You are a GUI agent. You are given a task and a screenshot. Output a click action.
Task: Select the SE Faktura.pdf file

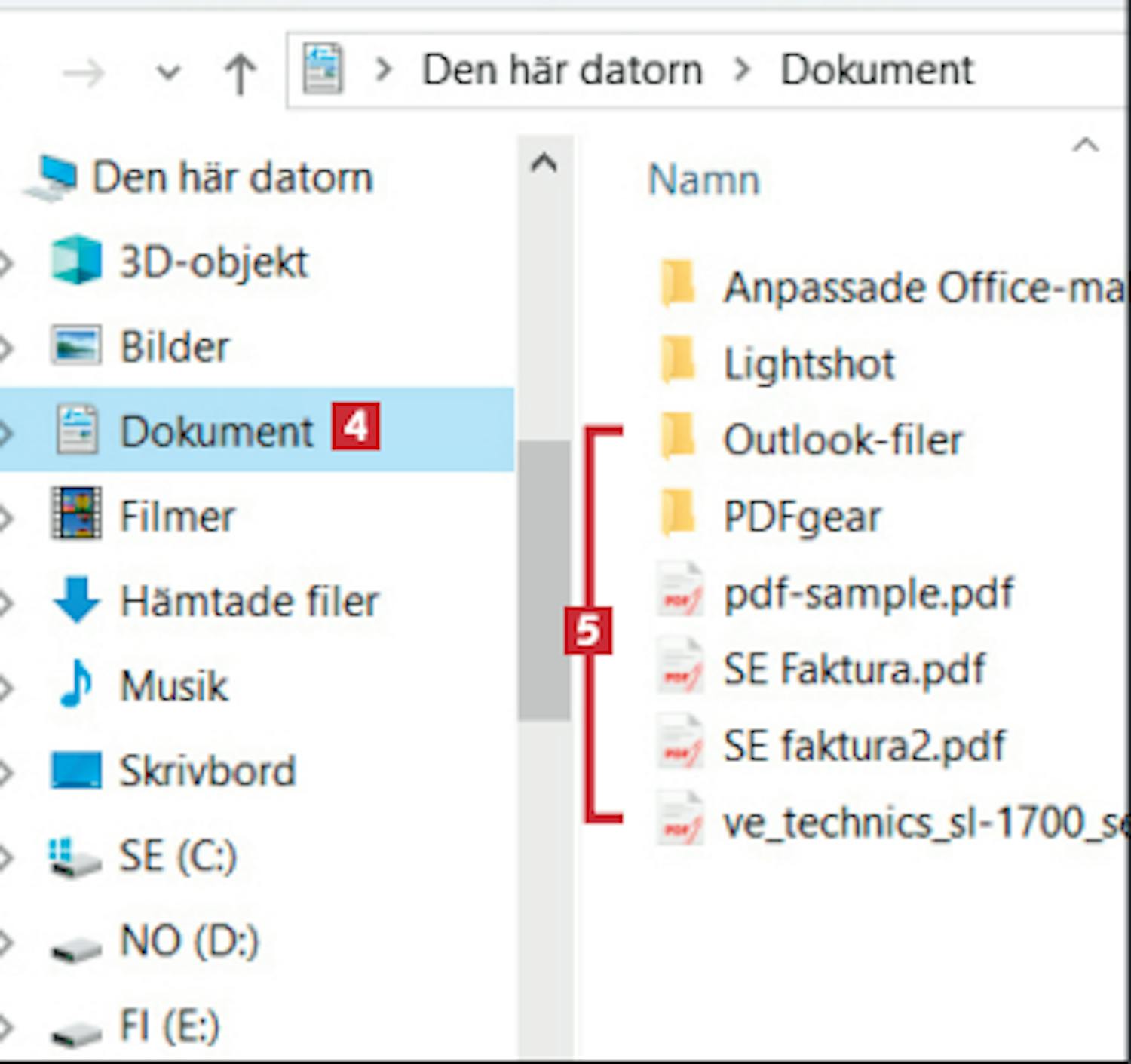point(854,669)
